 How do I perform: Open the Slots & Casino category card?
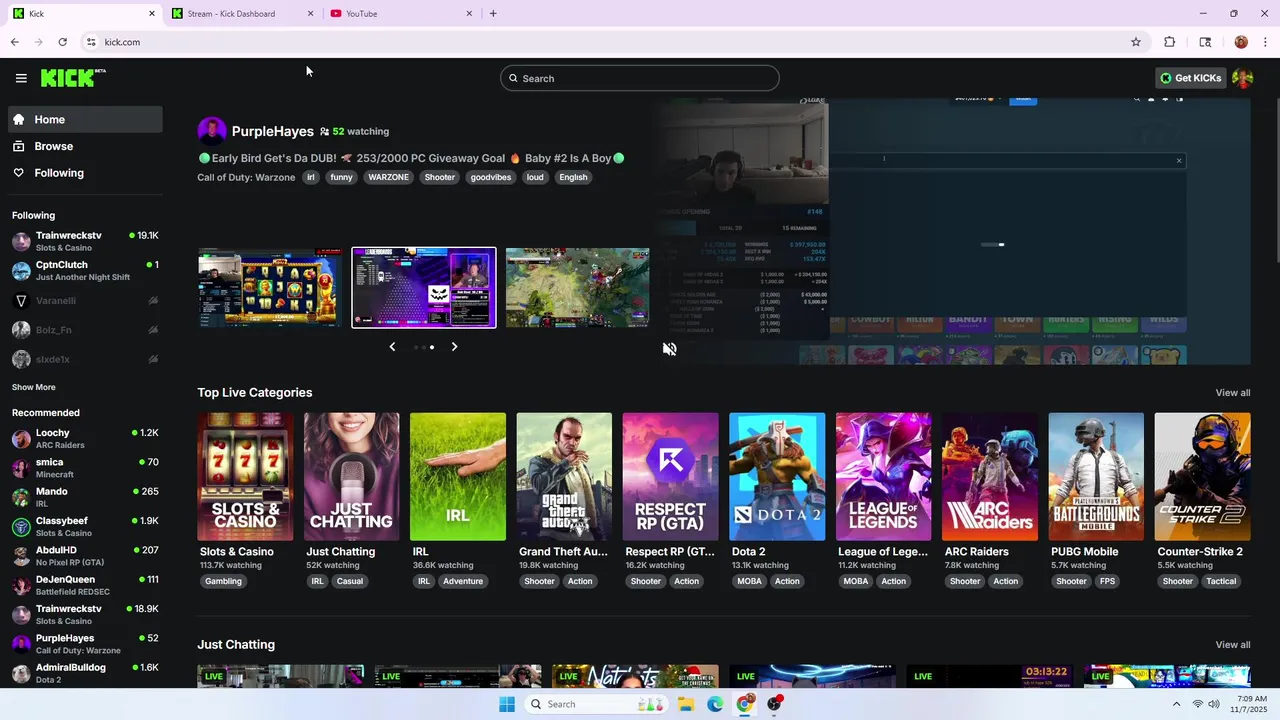245,477
